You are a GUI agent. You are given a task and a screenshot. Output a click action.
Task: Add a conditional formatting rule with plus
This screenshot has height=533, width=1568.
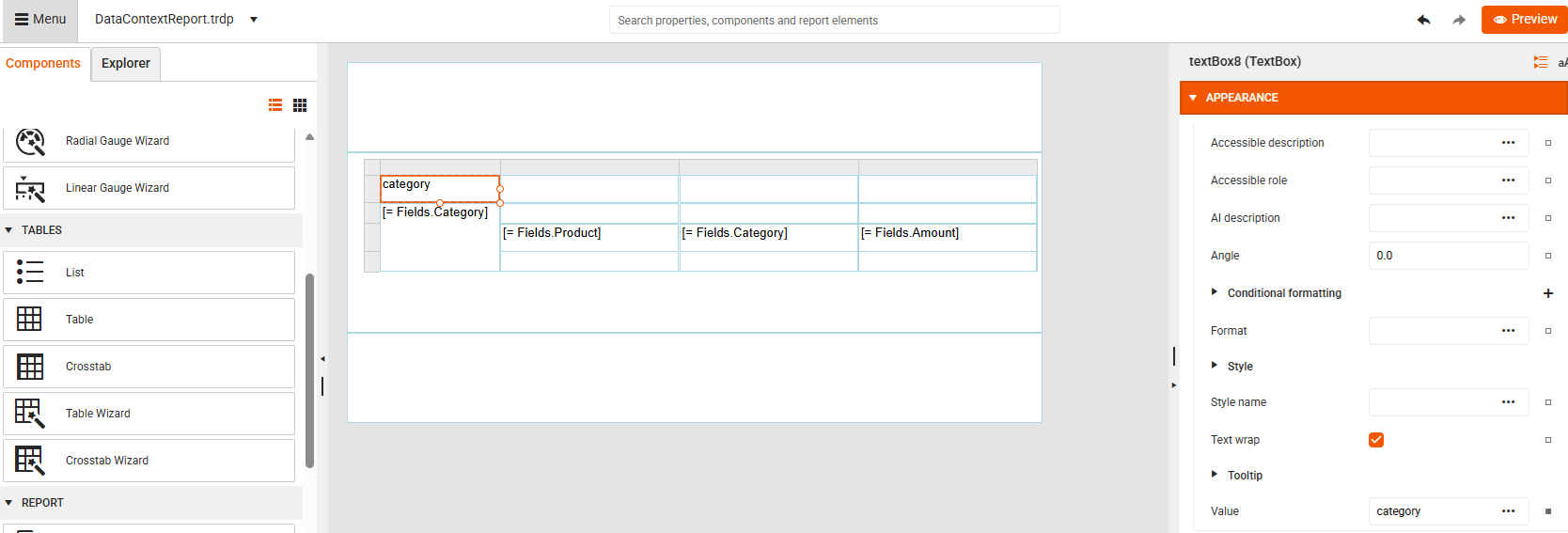(x=1548, y=293)
